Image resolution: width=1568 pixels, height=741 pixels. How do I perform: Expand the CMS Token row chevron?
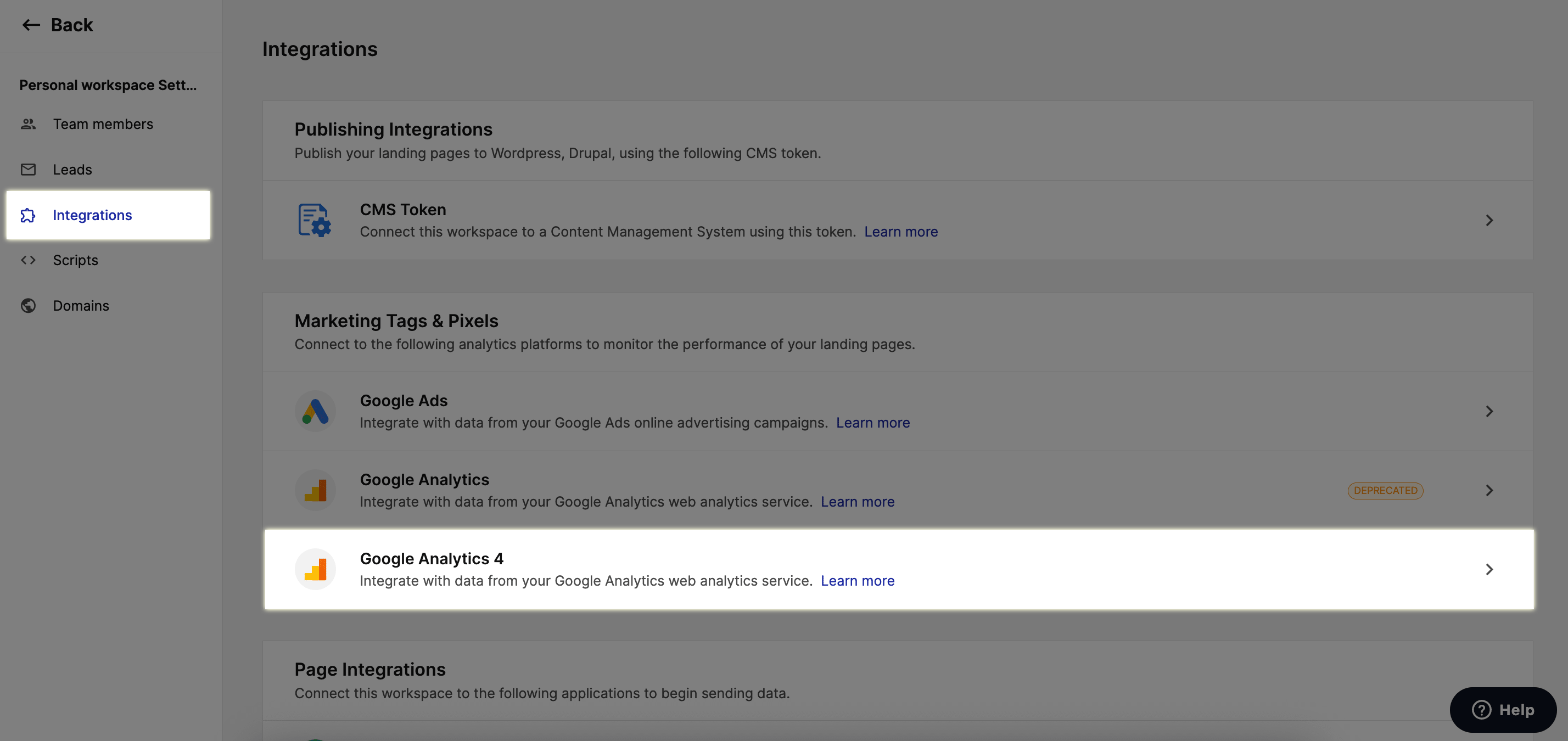(x=1489, y=220)
